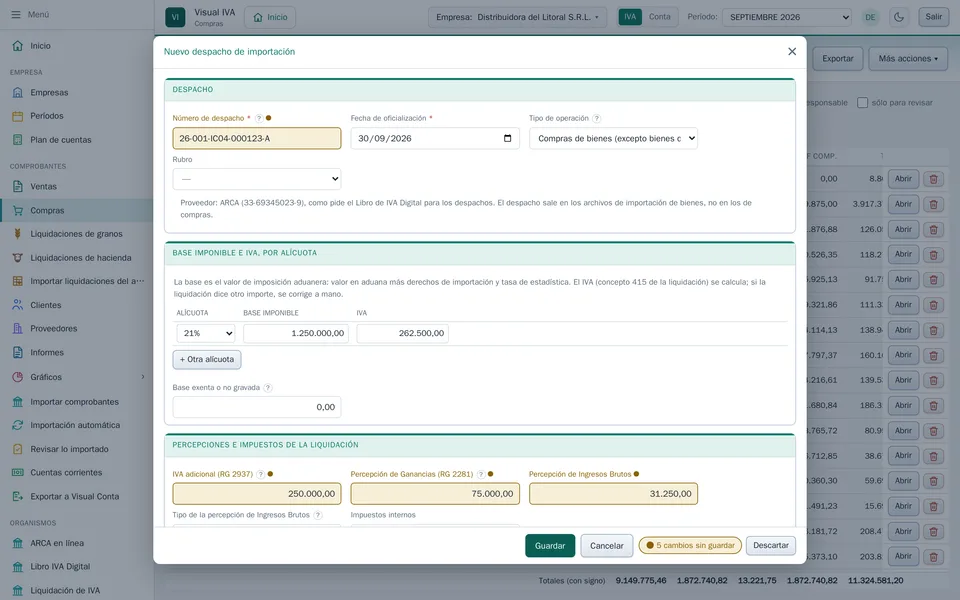Click the Número de despacho field
960x600 pixels.
257,138
